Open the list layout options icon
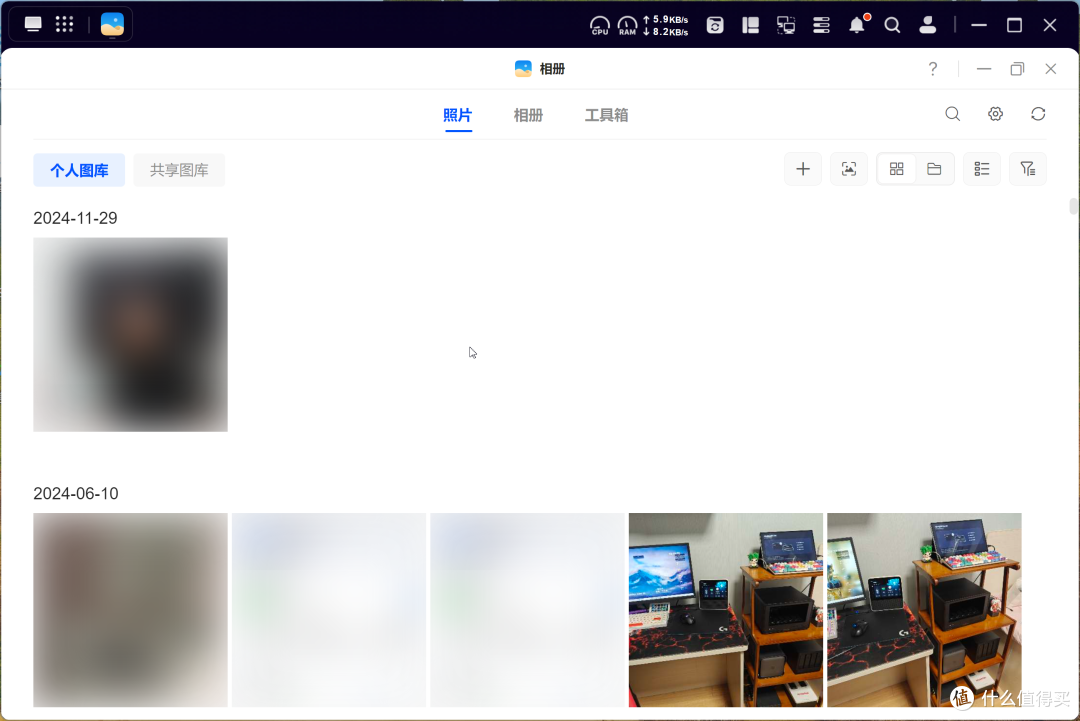The height and width of the screenshot is (721, 1080). tap(982, 169)
